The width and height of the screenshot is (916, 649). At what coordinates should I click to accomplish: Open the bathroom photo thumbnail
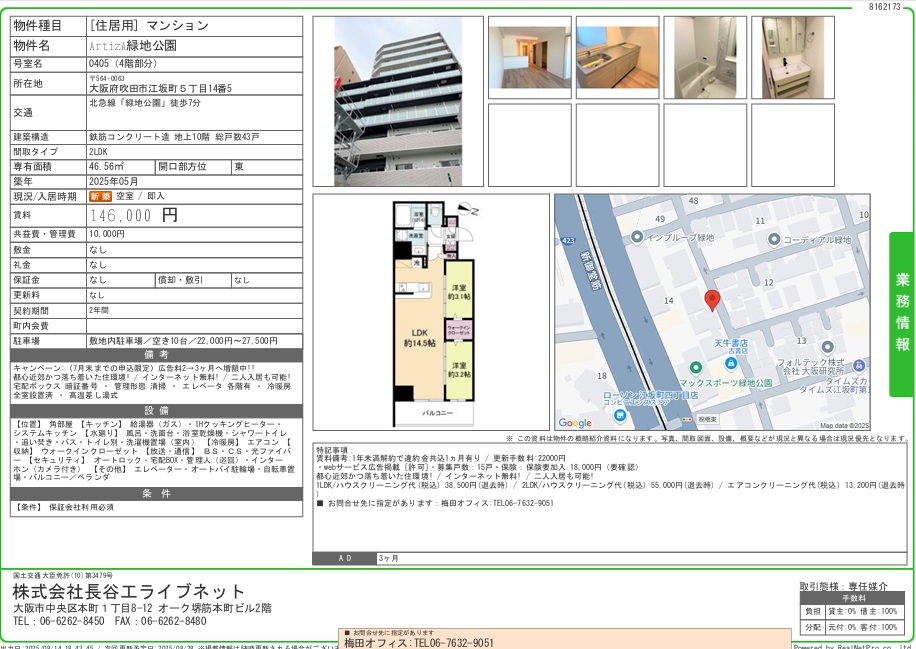705,57
